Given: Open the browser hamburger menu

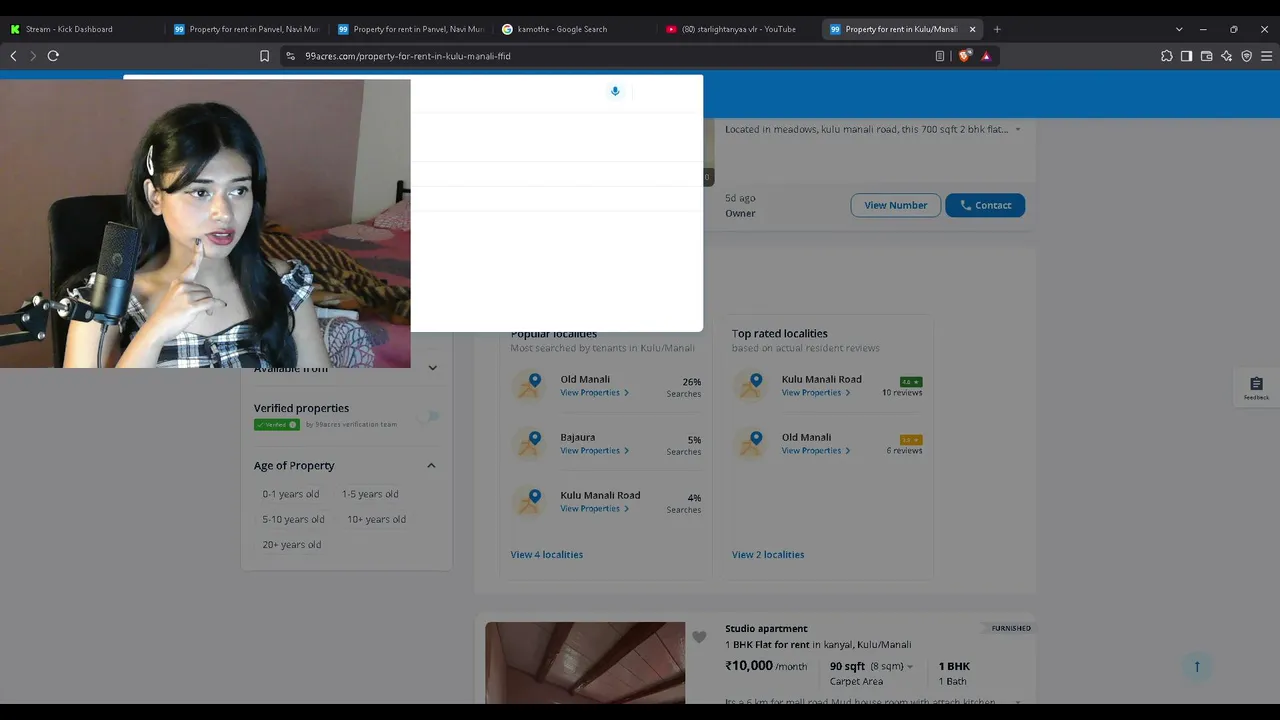Looking at the screenshot, I should coord(1266,56).
